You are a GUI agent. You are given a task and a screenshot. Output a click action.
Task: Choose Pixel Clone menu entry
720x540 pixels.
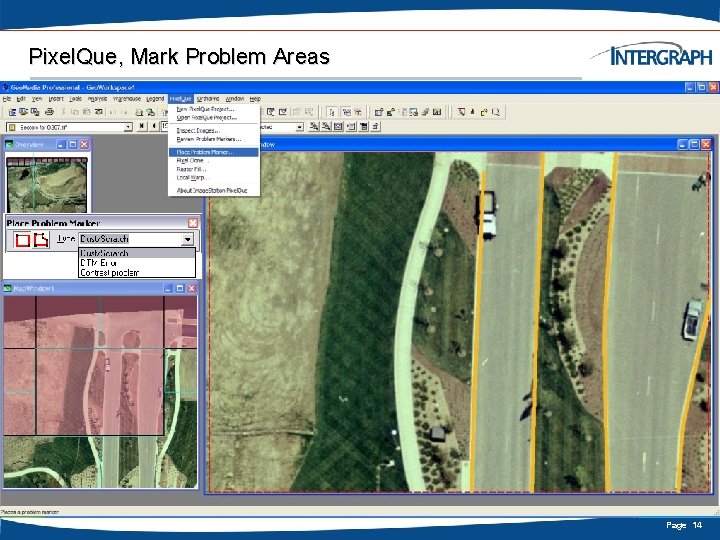click(214, 161)
